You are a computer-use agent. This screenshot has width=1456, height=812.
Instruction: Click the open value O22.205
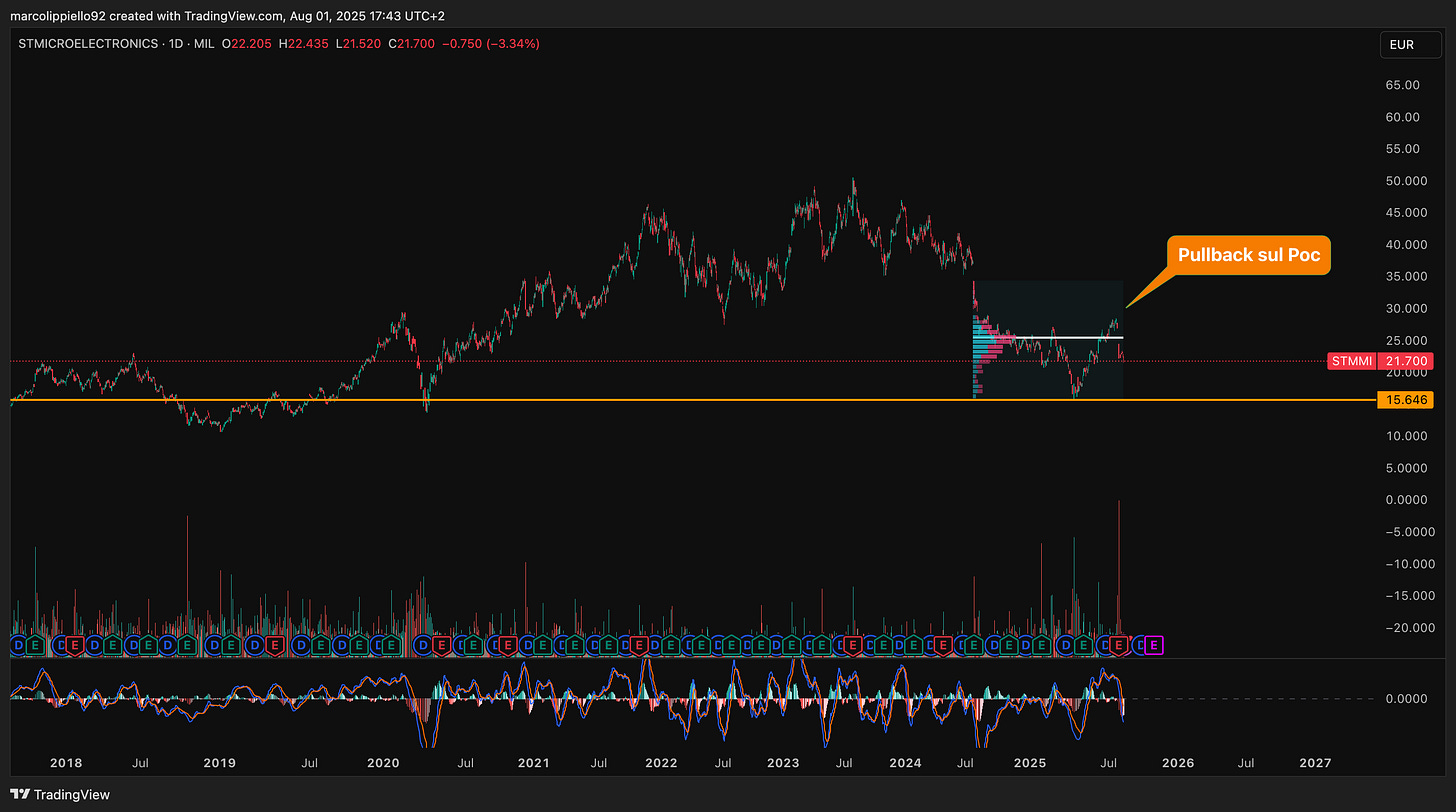[x=246, y=44]
